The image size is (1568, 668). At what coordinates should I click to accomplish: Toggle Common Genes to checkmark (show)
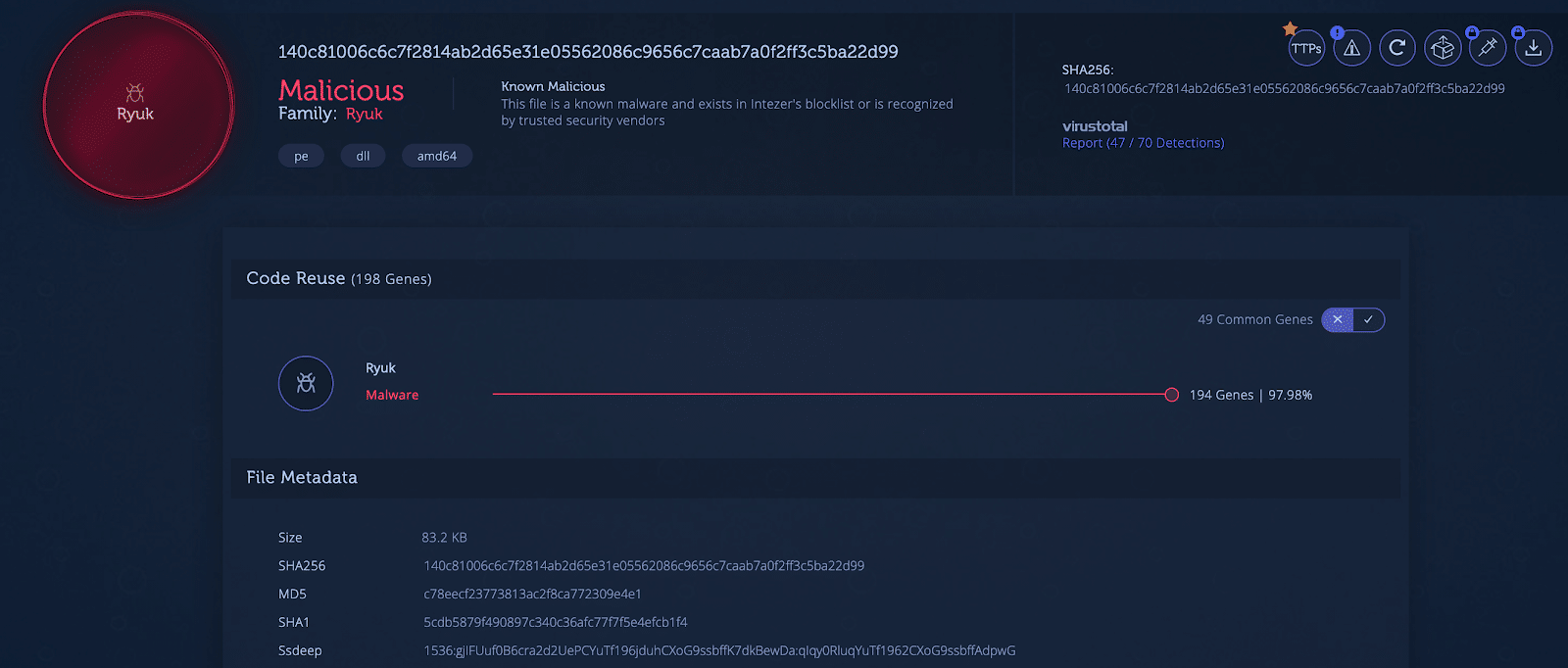pyautogui.click(x=1368, y=319)
